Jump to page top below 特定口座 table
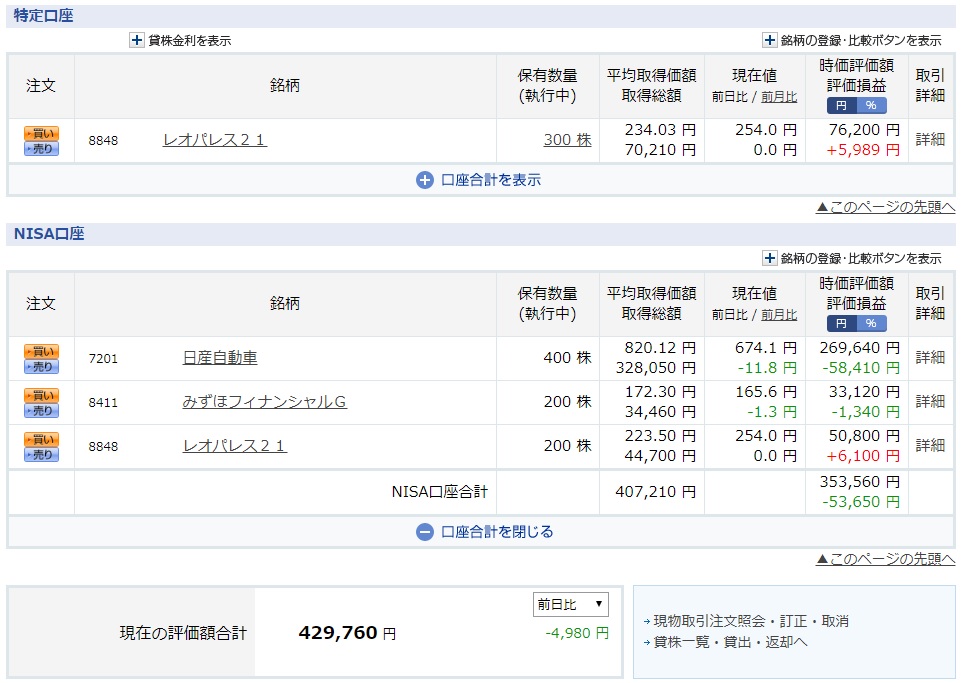 tap(886, 207)
